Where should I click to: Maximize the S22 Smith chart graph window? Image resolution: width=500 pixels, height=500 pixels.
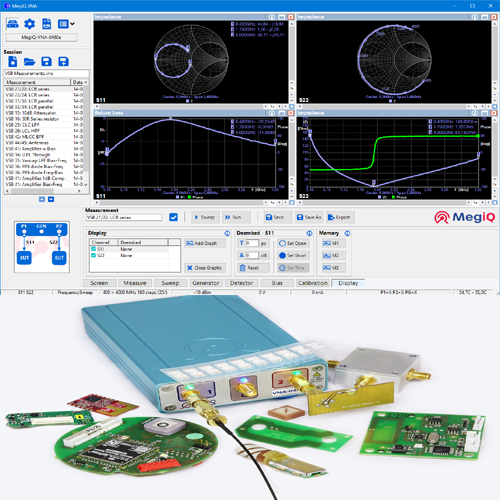[x=484, y=17]
